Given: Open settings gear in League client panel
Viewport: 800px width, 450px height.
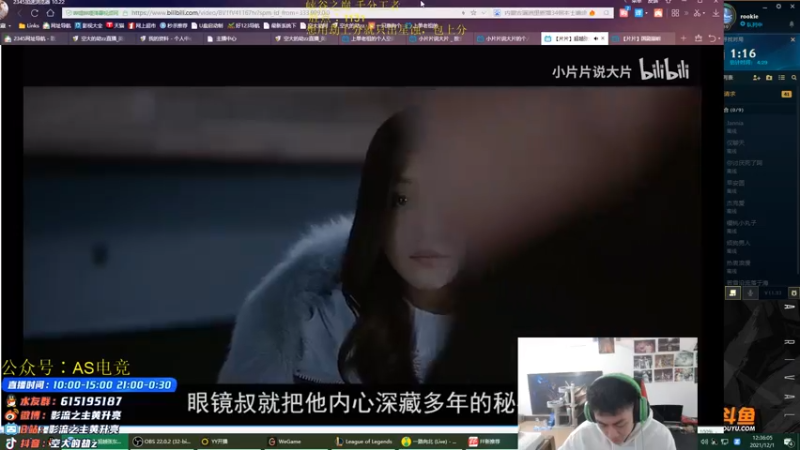Looking at the screenshot, I should click(779, 6).
